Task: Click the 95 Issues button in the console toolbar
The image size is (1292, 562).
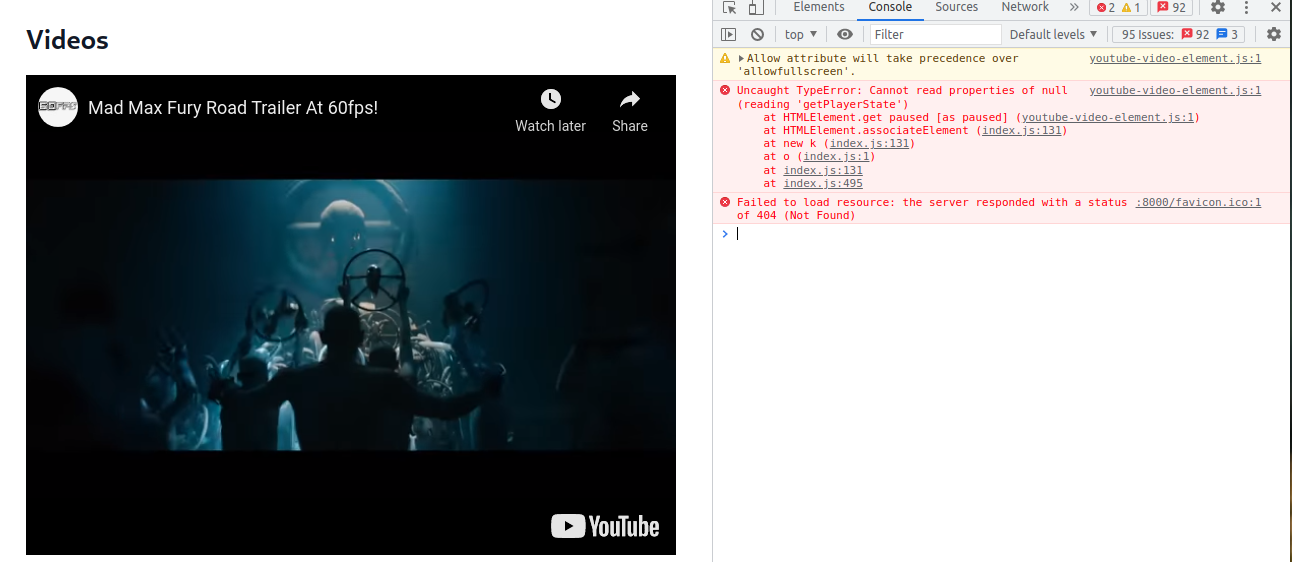Action: [1178, 34]
